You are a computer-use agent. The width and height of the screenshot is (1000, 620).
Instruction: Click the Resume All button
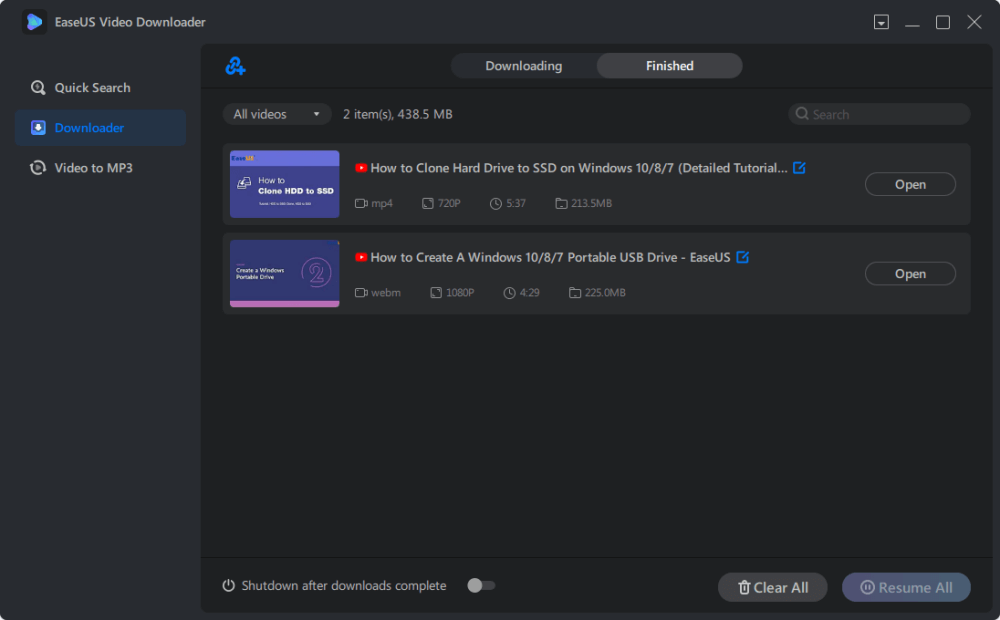[x=905, y=588]
